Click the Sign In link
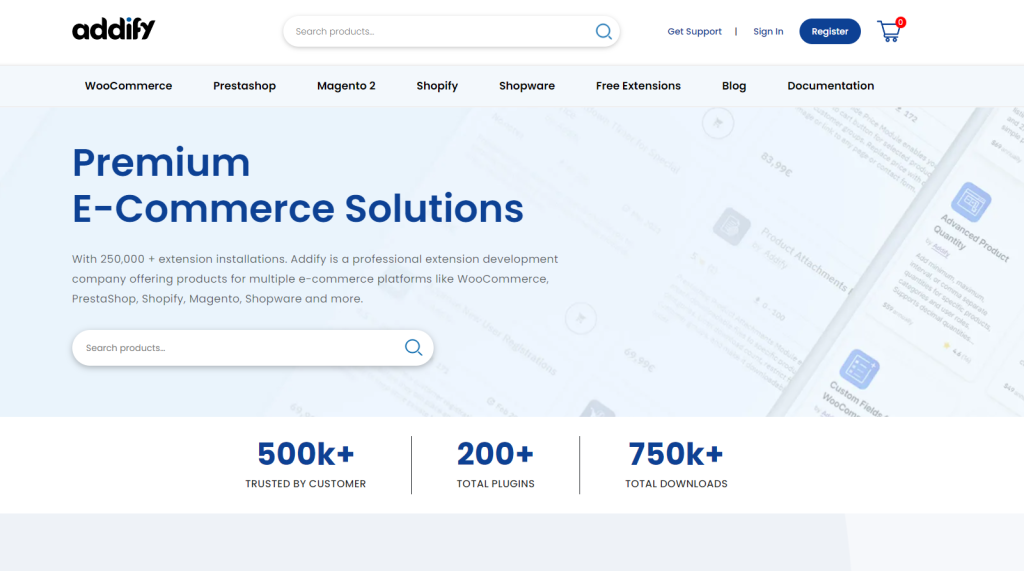The height and width of the screenshot is (571, 1024). 768,32
